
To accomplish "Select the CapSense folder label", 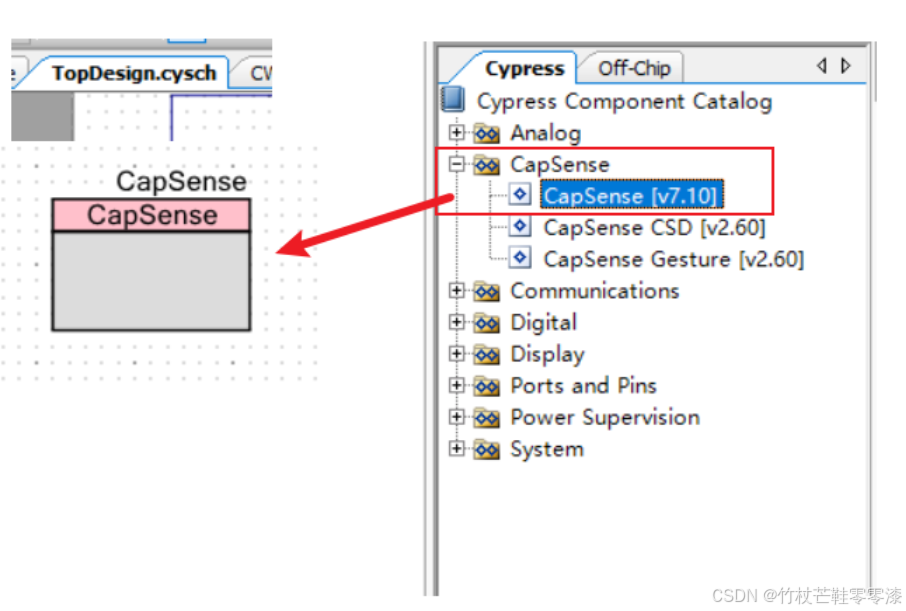I will coord(559,165).
